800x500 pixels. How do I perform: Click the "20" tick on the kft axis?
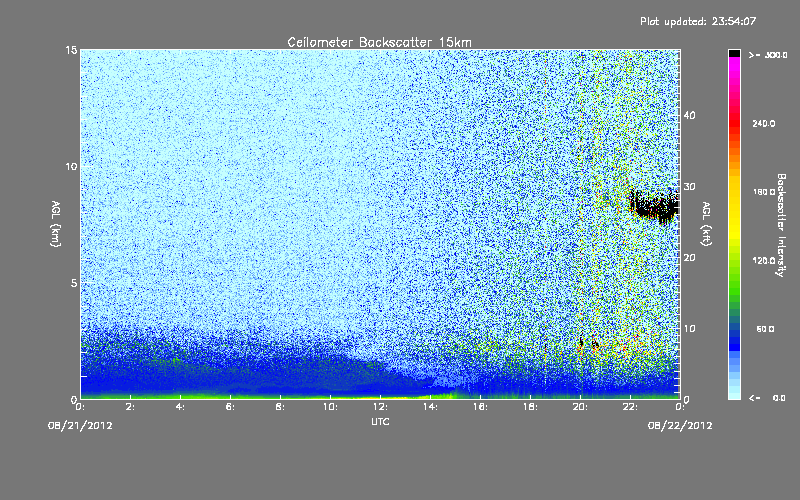pos(689,258)
